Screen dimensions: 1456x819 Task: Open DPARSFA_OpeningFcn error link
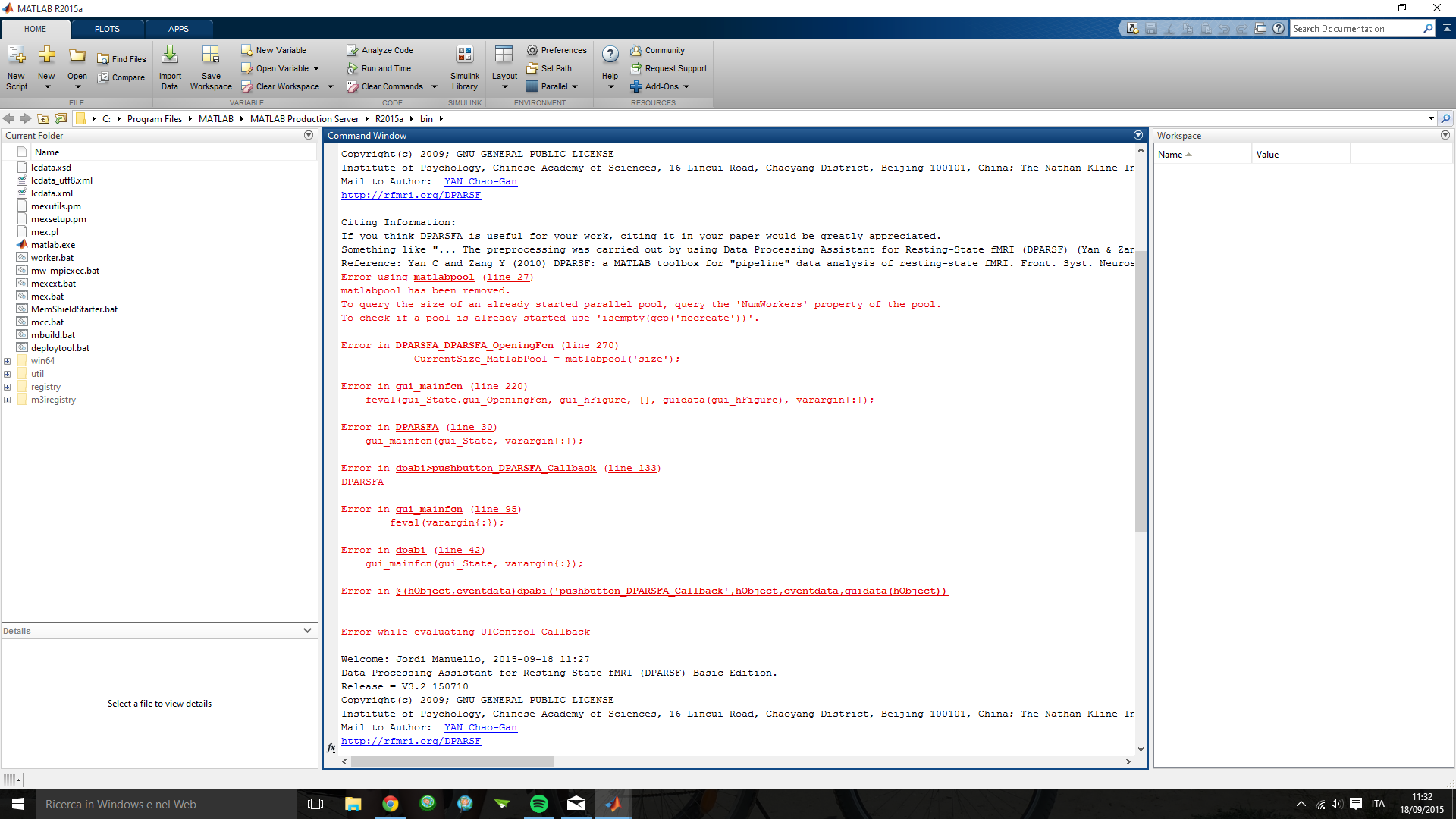[475, 345]
